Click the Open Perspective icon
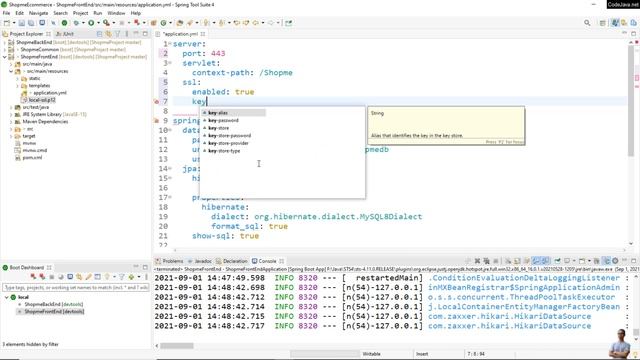The image size is (640, 360). click(602, 23)
